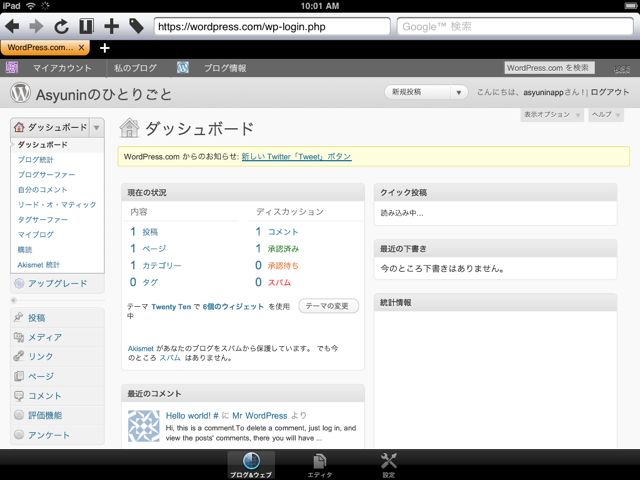640x480 pixels.
Task: Click the 最近の下書き widget header
Action: pos(495,249)
